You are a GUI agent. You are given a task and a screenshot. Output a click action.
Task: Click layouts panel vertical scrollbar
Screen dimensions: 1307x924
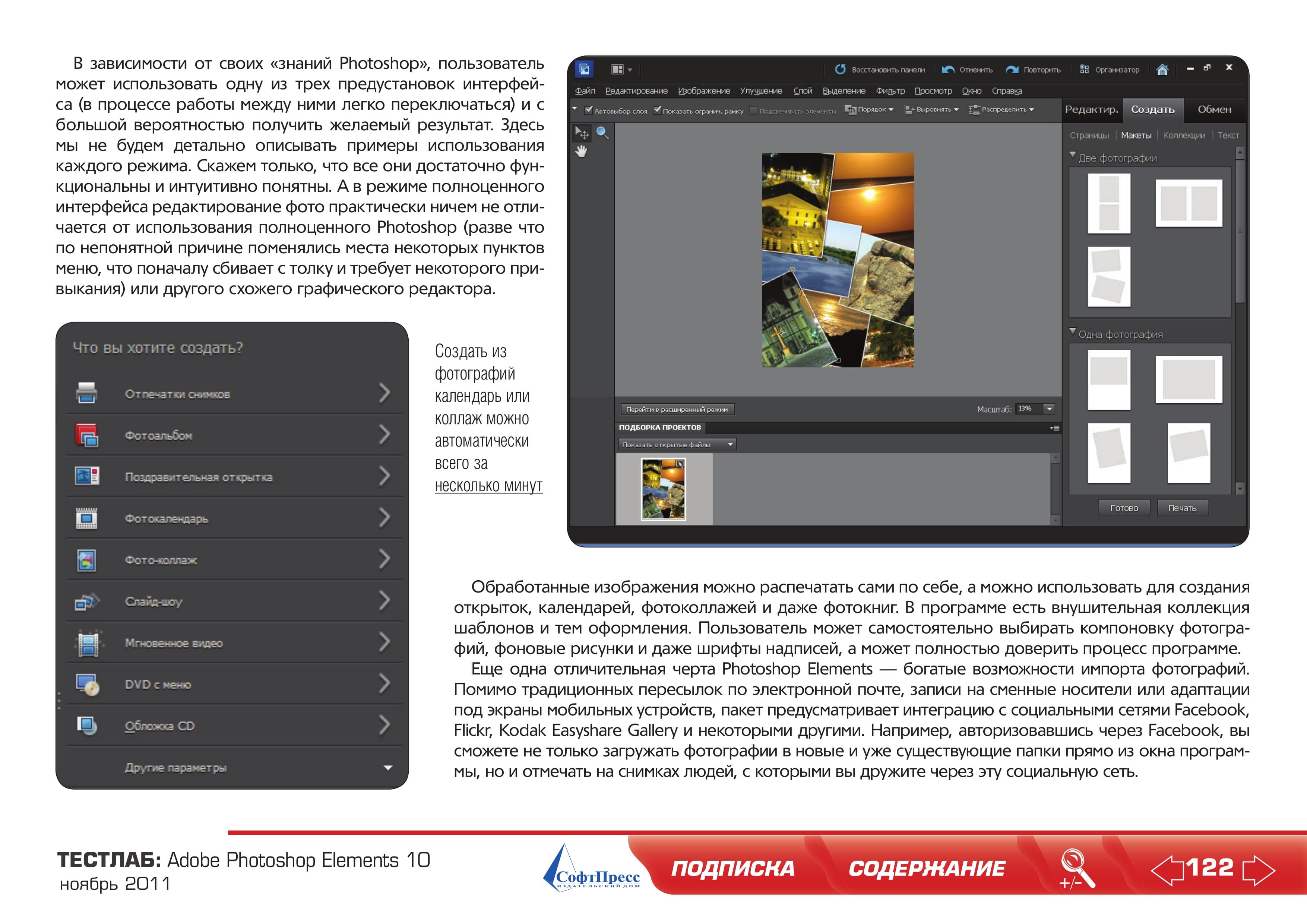[x=1240, y=231]
